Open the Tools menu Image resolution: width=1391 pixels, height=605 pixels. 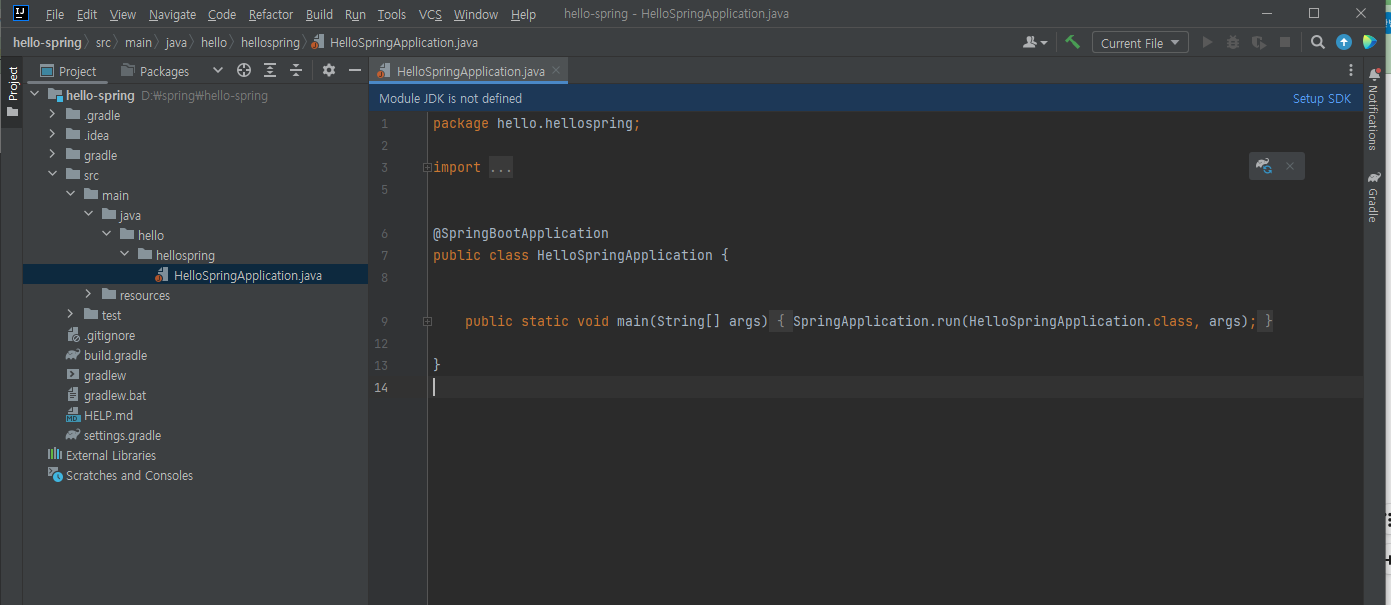coord(392,15)
